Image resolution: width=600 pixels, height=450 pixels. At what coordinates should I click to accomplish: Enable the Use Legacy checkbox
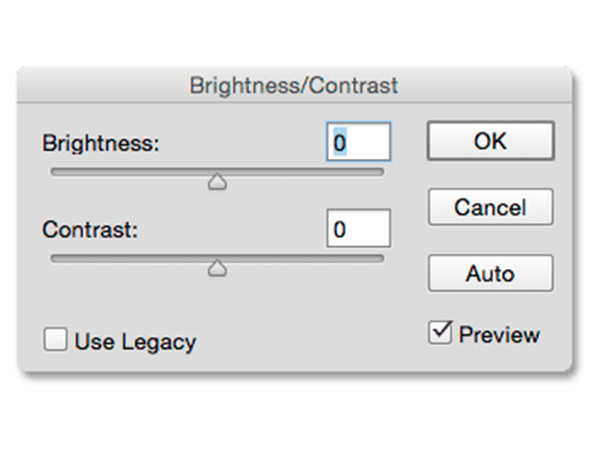point(56,340)
